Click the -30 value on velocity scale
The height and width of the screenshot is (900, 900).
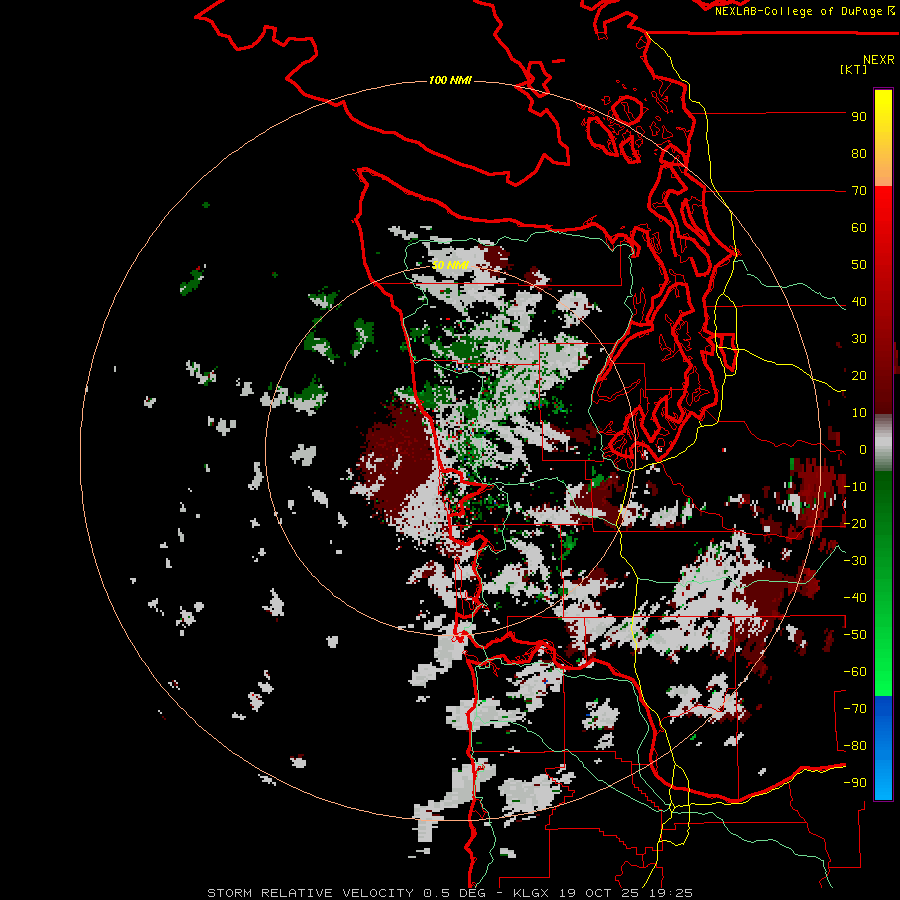coord(855,561)
